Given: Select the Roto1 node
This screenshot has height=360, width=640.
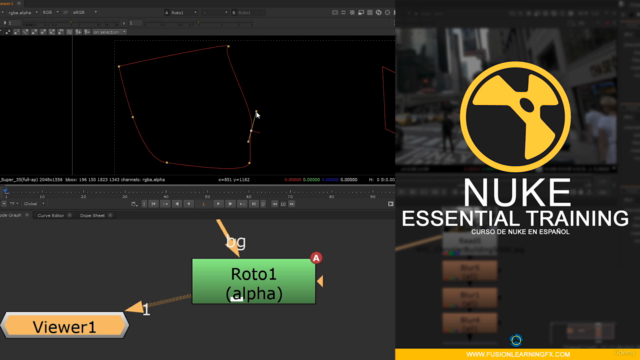Looking at the screenshot, I should pyautogui.click(x=253, y=281).
